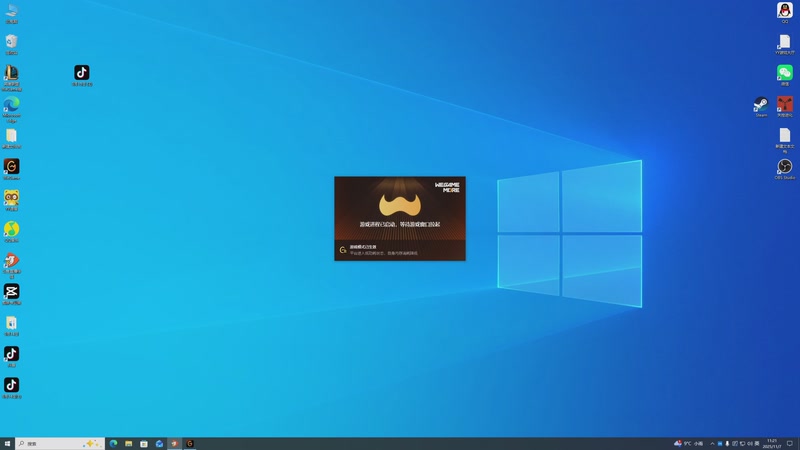Select the OBS Studio desktop shortcut
This screenshot has height=450, width=800.
[x=785, y=167]
